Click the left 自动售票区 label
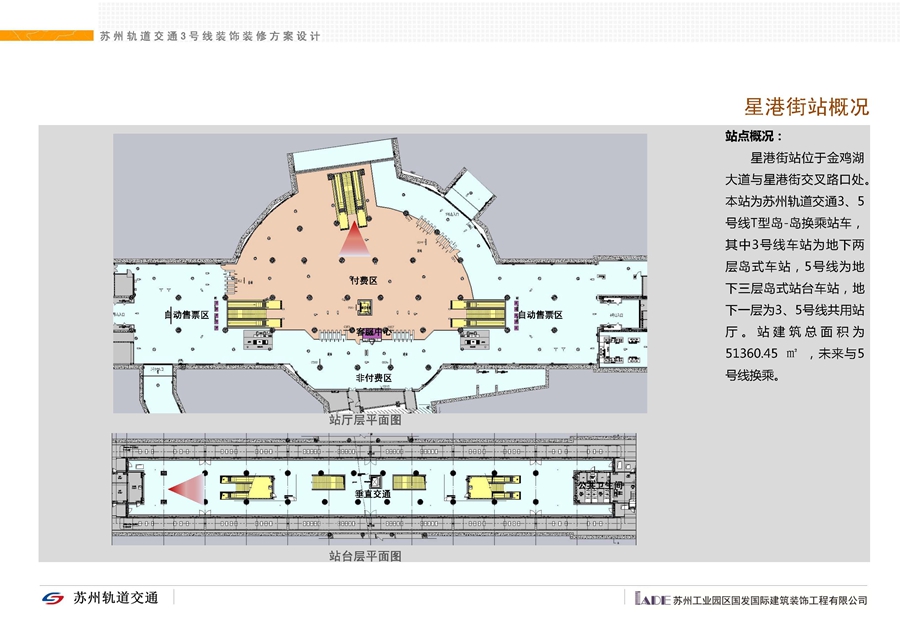900x636 pixels. click(x=187, y=315)
